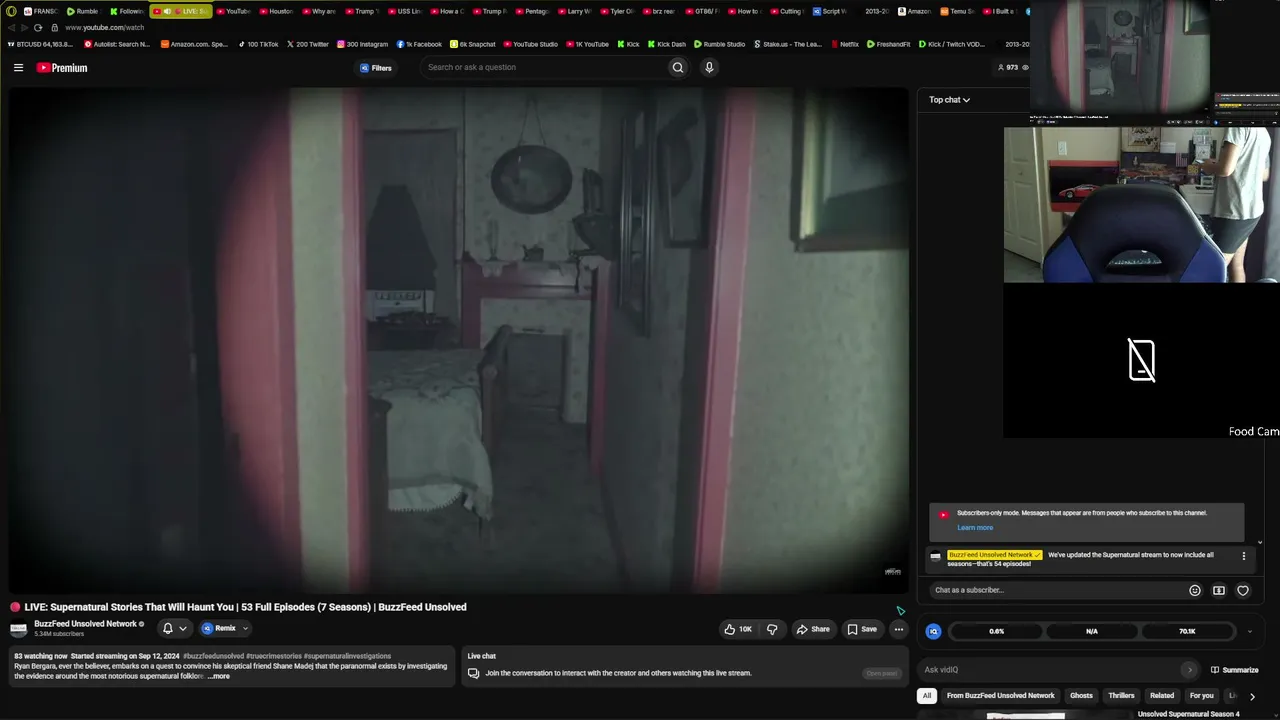Screen dimensions: 1280x720
Task: Open the 300 Instagram bookmark
Action: [x=362, y=44]
